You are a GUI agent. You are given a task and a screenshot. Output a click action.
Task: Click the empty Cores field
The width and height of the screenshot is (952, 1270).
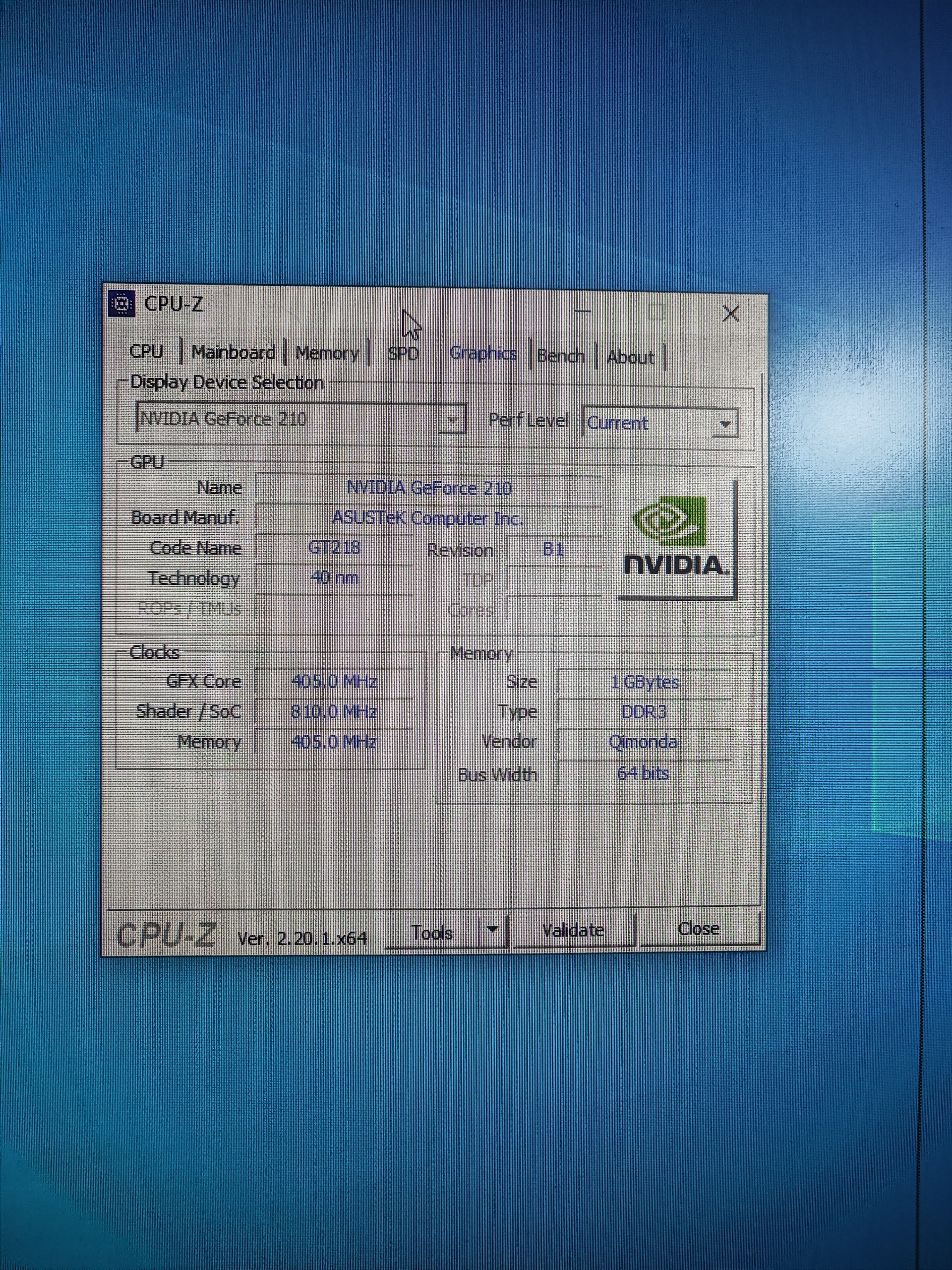pos(554,610)
